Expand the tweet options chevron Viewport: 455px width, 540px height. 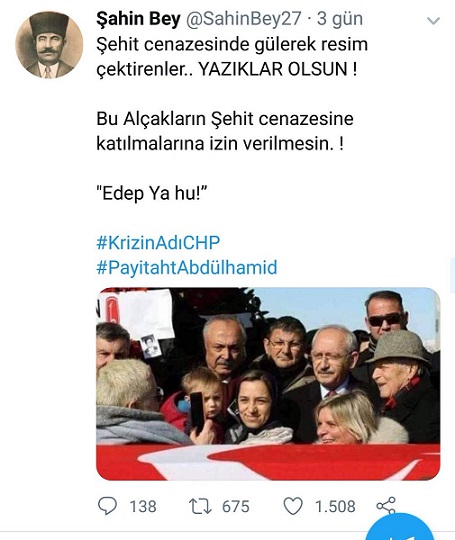(x=433, y=21)
